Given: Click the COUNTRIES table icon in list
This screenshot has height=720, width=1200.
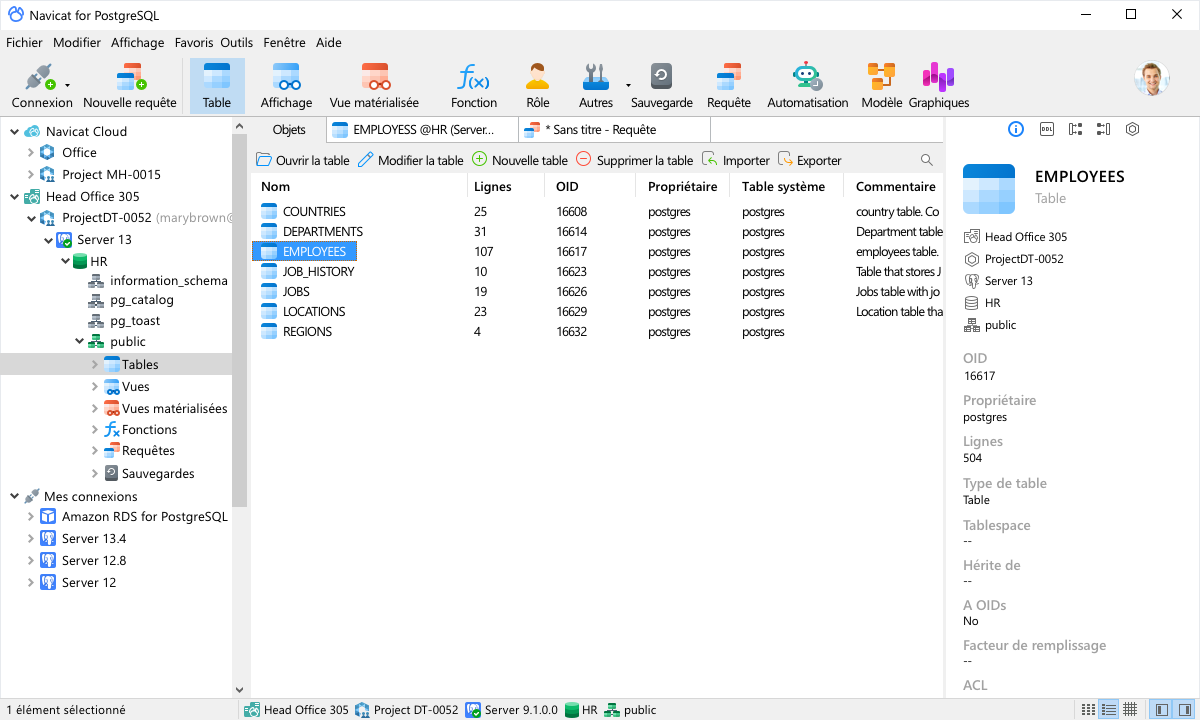Looking at the screenshot, I should (268, 212).
